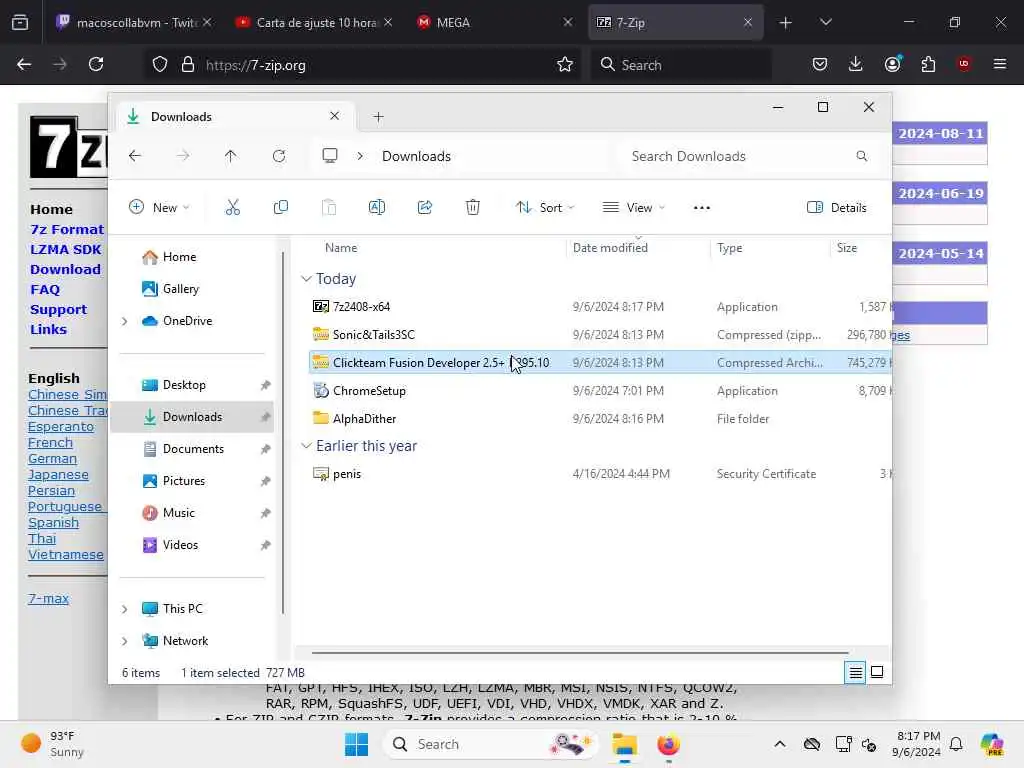List all Firefox tabs dropdown arrow
Viewport: 1024px width, 768px height.
pos(825,23)
